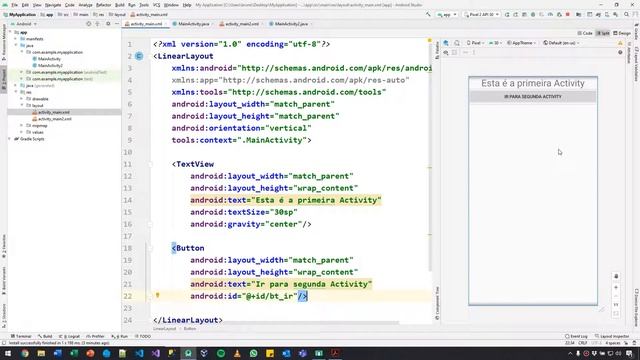Open the Terminal tool window
Viewport: 640px width, 360px height.
21,336
